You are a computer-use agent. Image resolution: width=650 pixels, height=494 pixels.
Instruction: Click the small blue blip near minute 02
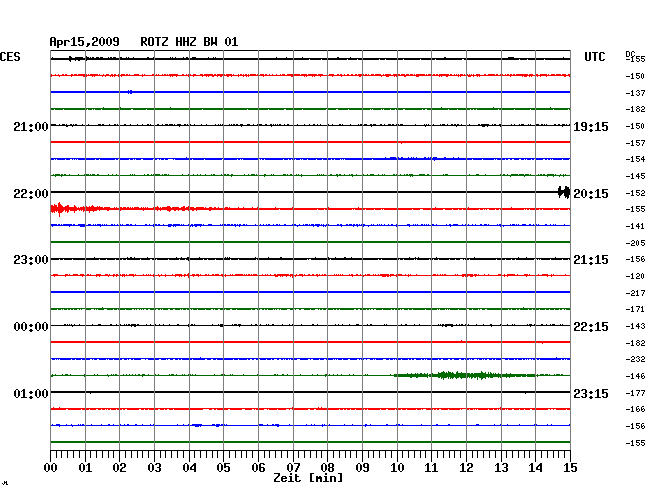coord(130,92)
